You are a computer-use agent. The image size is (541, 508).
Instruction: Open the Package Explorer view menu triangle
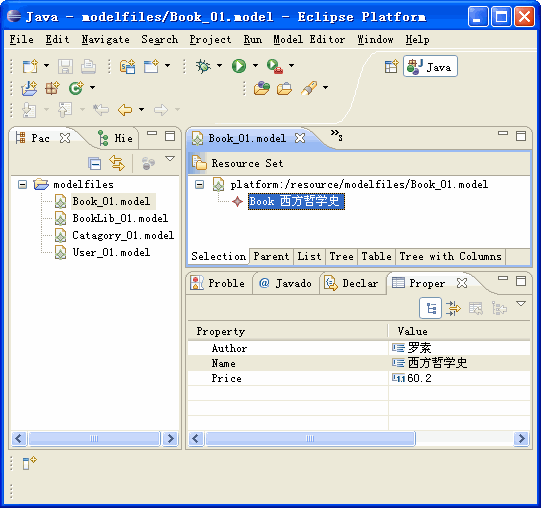click(x=170, y=159)
